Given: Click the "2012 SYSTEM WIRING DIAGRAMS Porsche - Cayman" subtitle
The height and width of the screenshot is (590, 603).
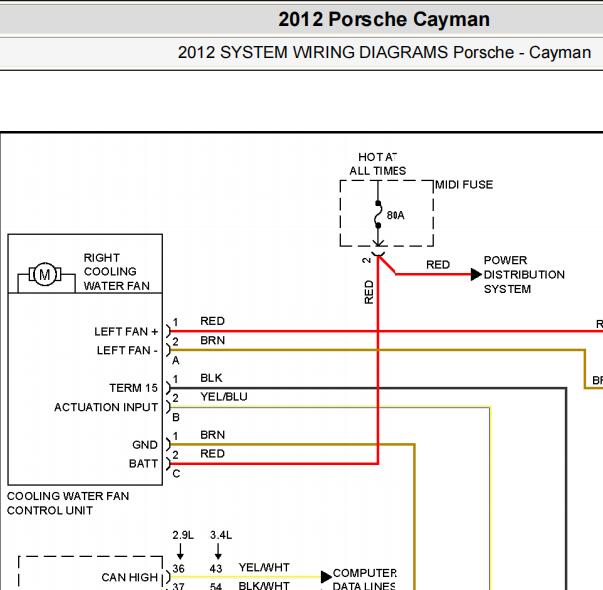Looking at the screenshot, I should (384, 52).
